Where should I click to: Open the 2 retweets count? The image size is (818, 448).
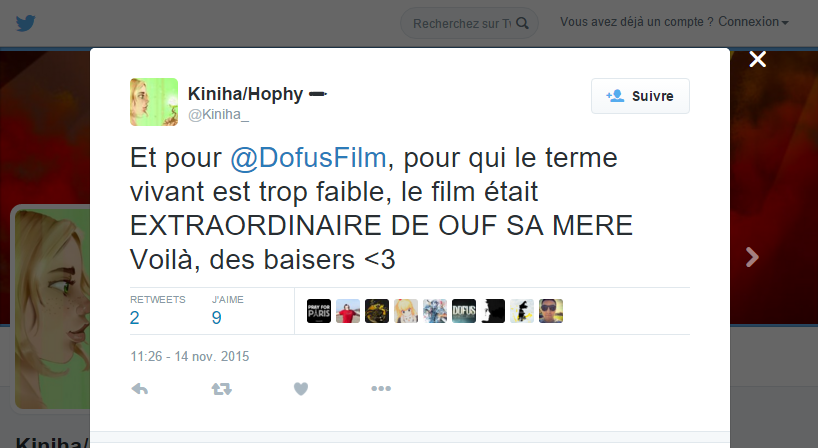(x=135, y=318)
